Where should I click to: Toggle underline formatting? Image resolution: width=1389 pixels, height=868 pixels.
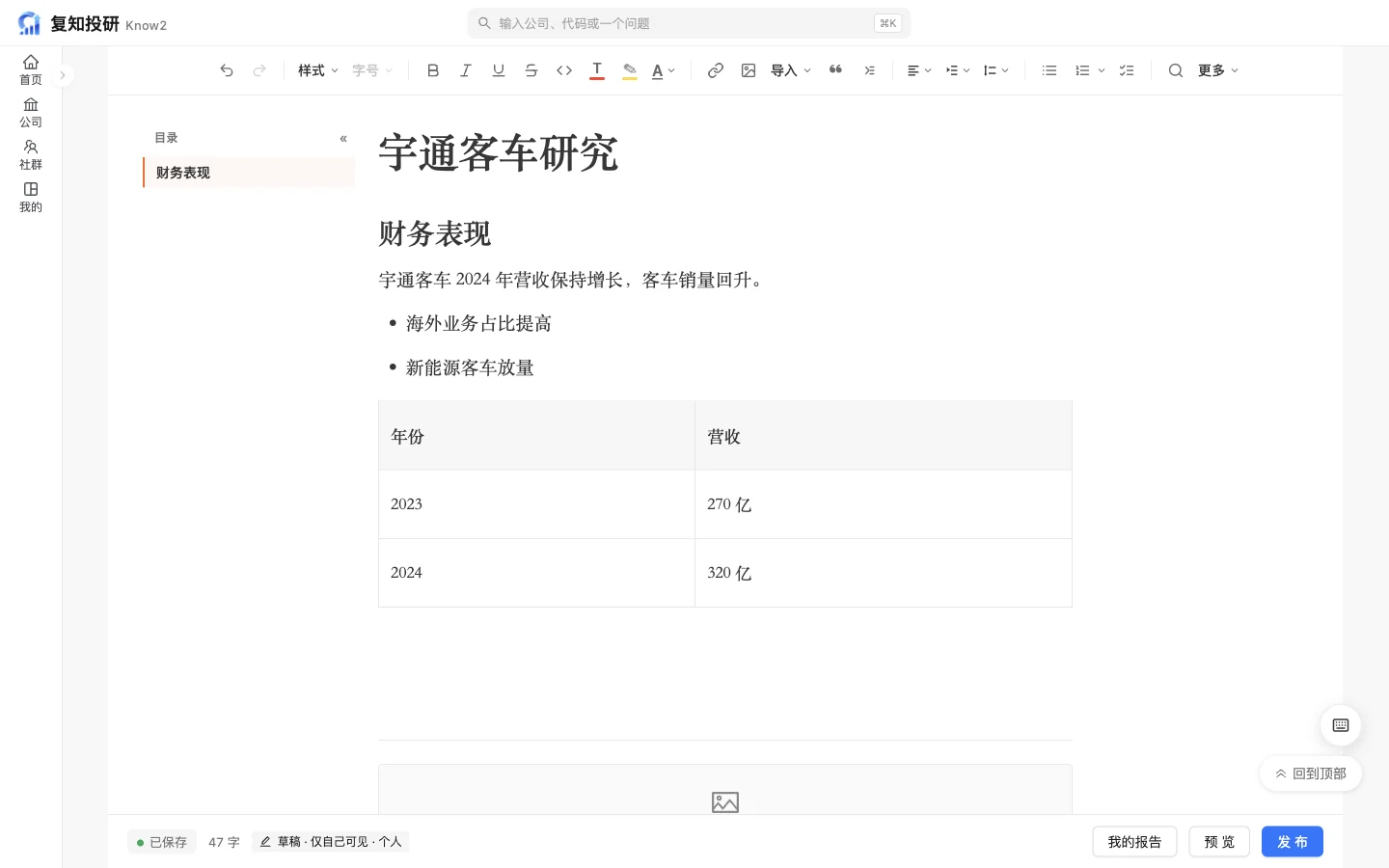499,70
